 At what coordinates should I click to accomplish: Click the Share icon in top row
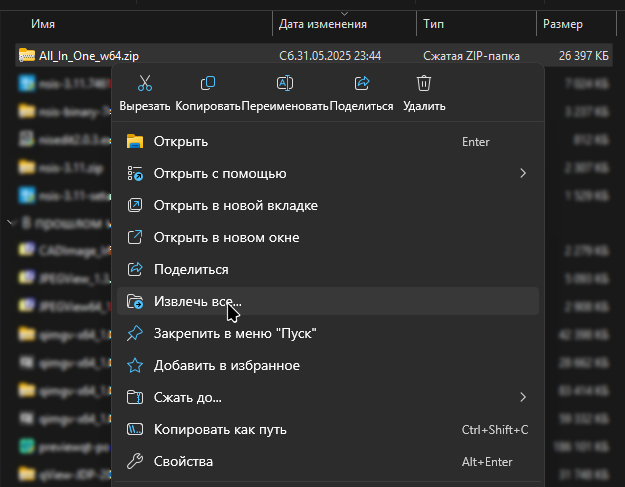coord(362,83)
